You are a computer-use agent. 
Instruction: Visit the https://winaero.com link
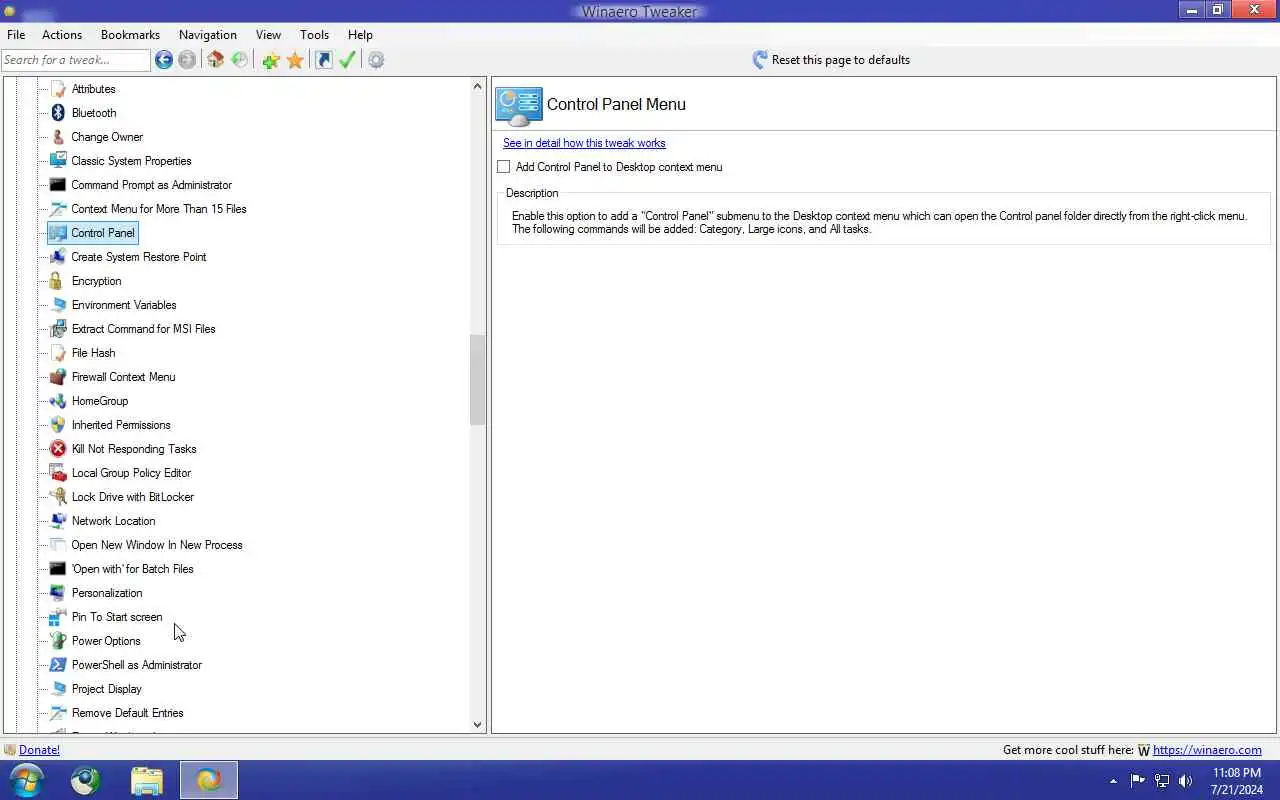1207,750
